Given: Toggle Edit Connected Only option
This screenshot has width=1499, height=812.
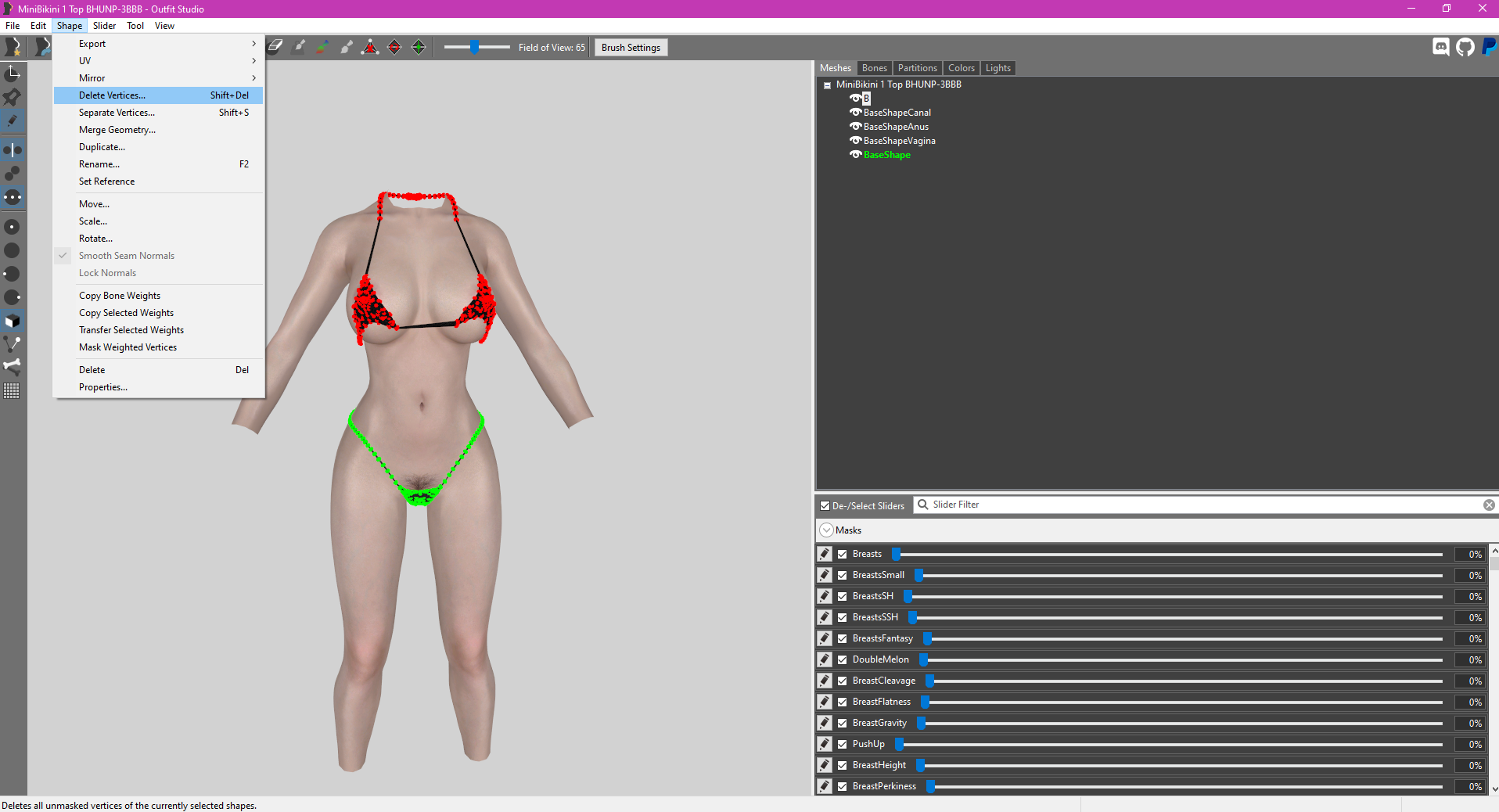Looking at the screenshot, I should (x=13, y=173).
